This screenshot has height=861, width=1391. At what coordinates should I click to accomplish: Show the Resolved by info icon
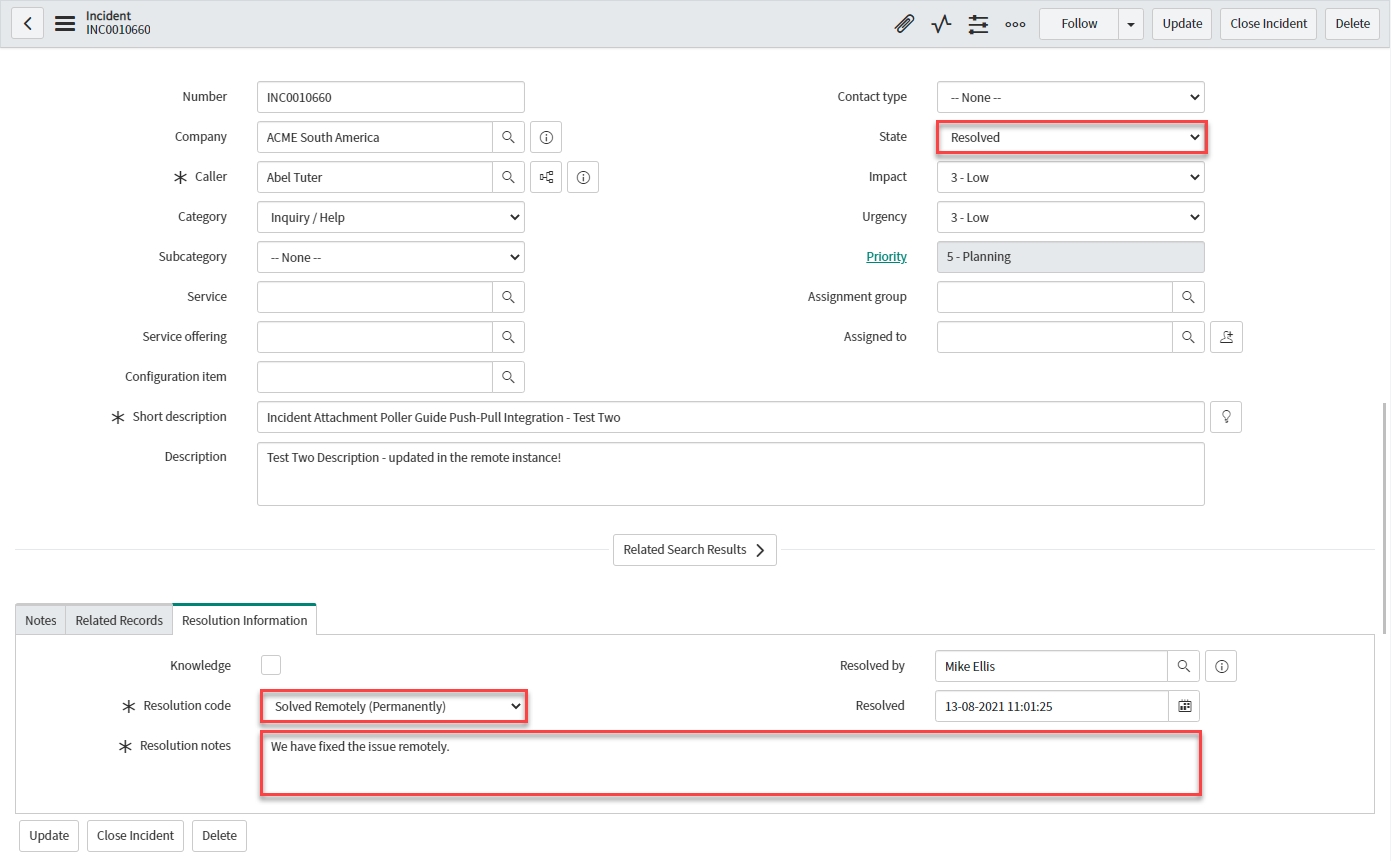pos(1221,666)
